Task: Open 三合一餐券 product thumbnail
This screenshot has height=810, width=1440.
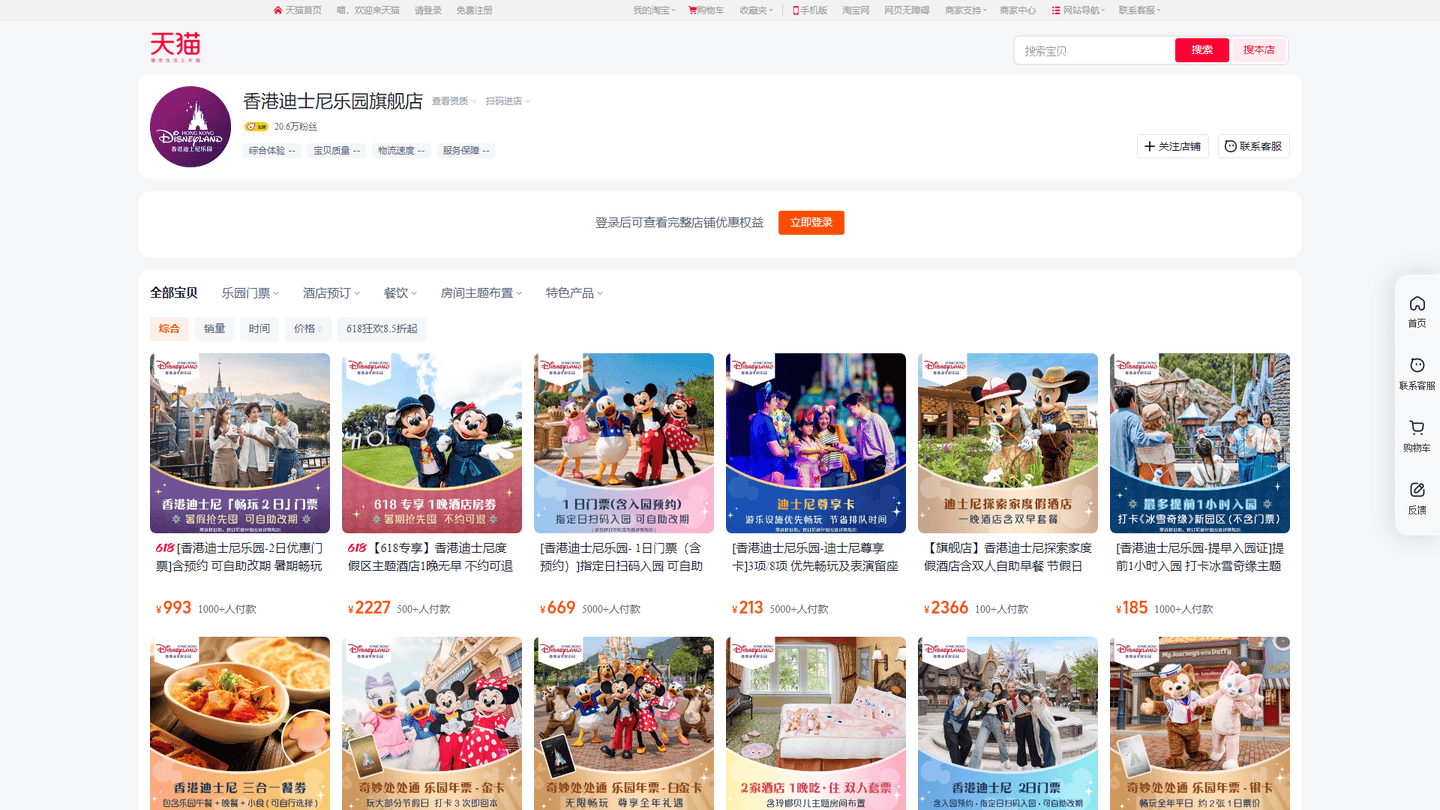Action: click(240, 723)
